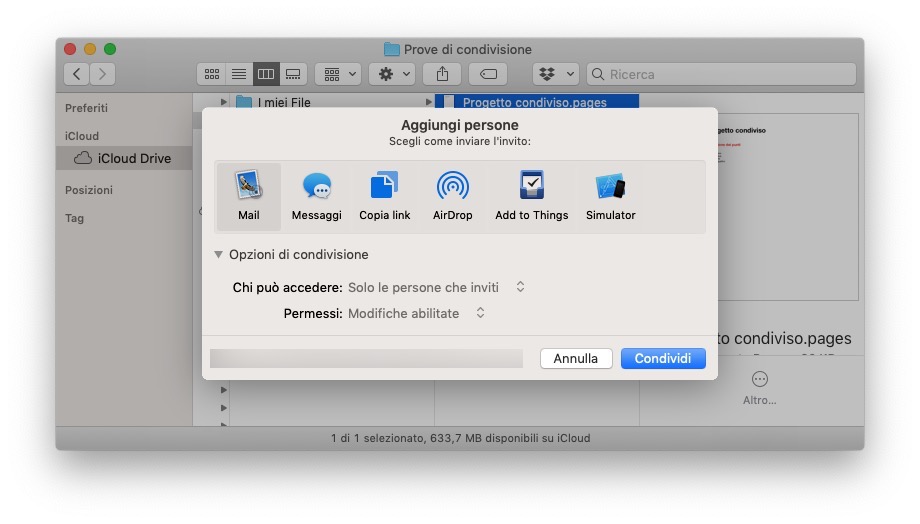Screen dimensions: 920x524
Task: Click the Ricerca search field
Action: tap(720, 74)
